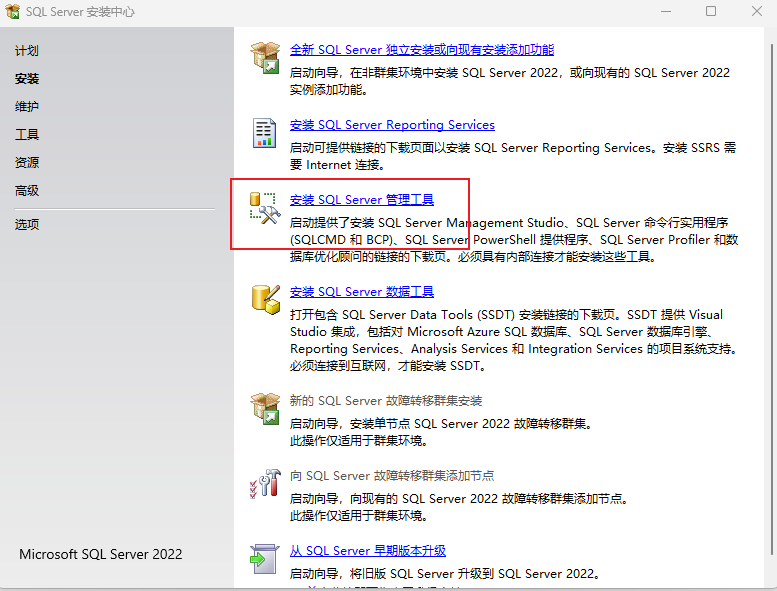Click the standalone installation description text
This screenshot has height=591, width=777.
pyautogui.click(x=510, y=81)
